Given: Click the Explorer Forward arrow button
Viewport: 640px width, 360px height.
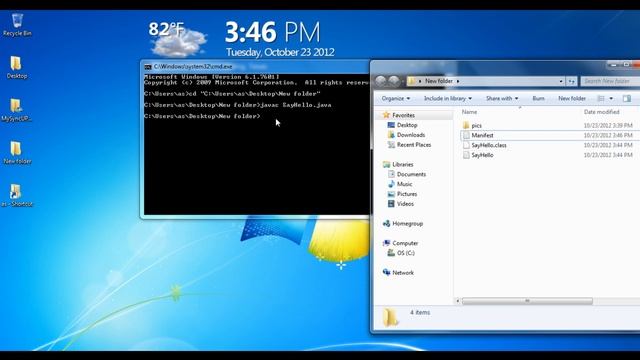Looking at the screenshot, I should pos(394,81).
